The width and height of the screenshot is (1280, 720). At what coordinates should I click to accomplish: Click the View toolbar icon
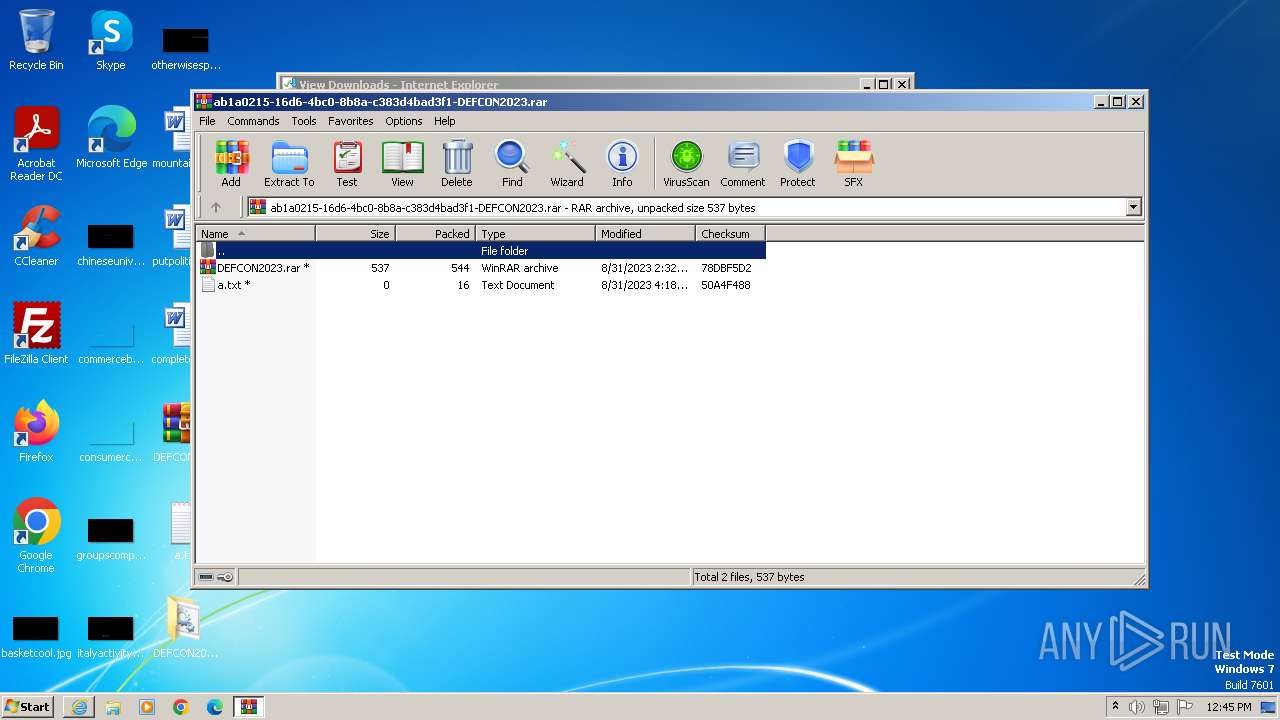[402, 163]
